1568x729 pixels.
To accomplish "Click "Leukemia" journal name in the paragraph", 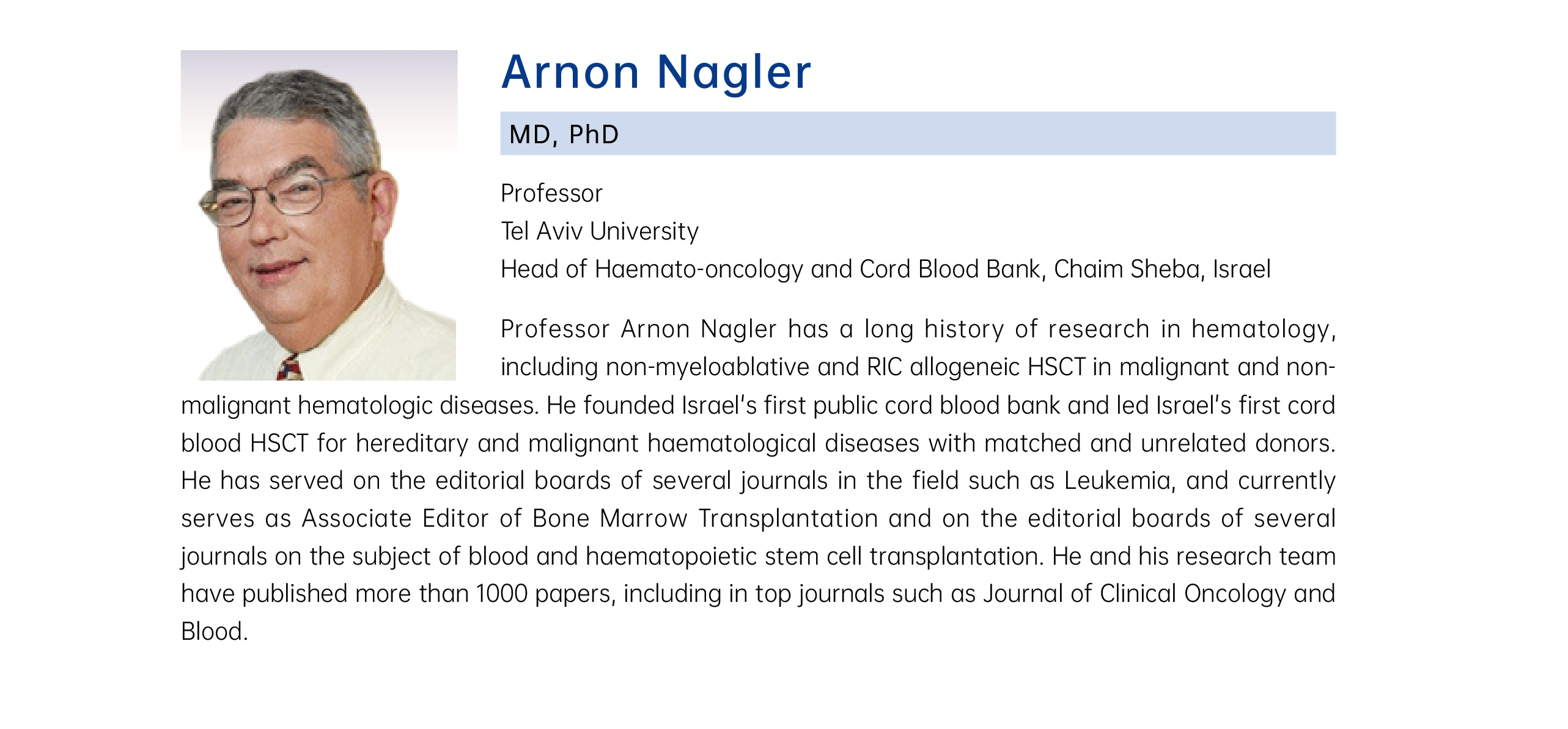I will [1116, 481].
